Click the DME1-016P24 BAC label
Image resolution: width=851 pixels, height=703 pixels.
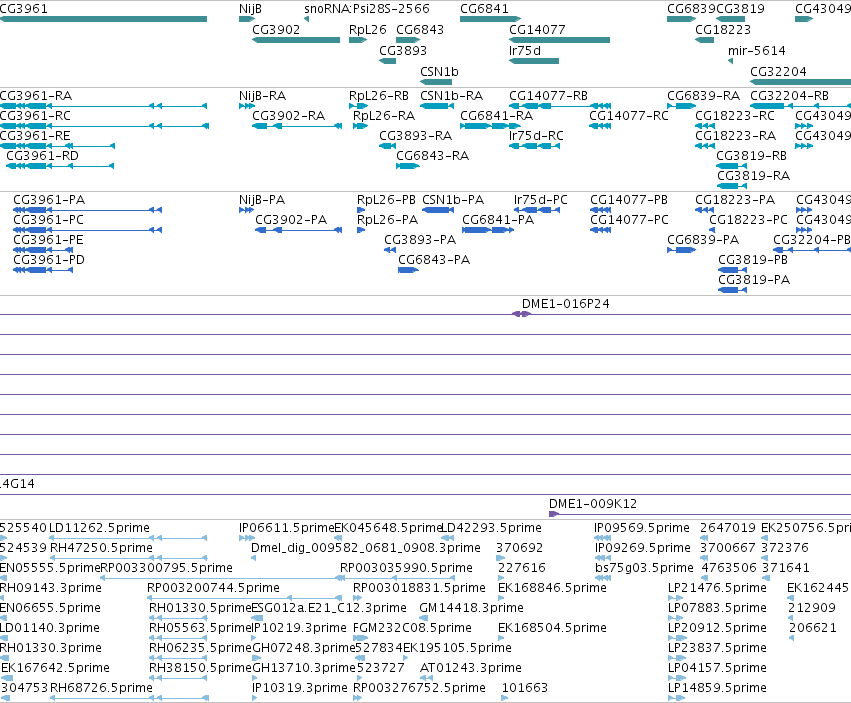566,304
